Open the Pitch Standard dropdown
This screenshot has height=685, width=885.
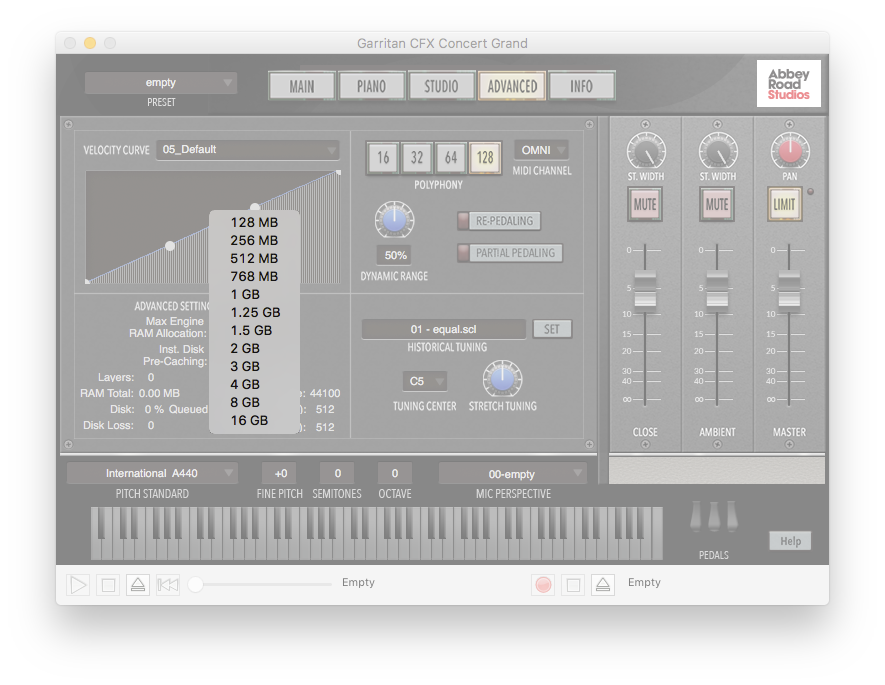(x=152, y=473)
